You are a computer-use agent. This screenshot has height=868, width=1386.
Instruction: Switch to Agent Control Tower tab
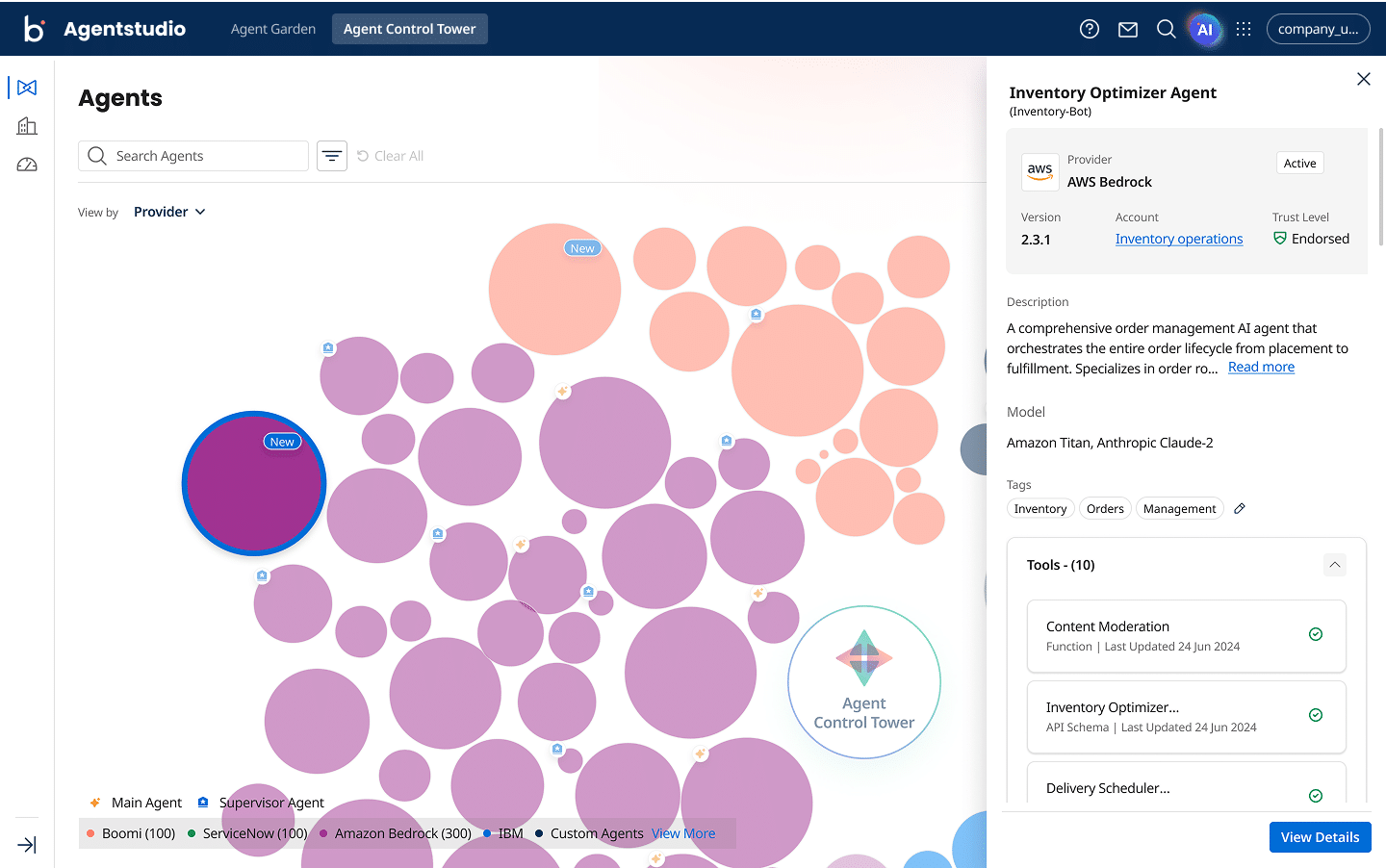[410, 29]
